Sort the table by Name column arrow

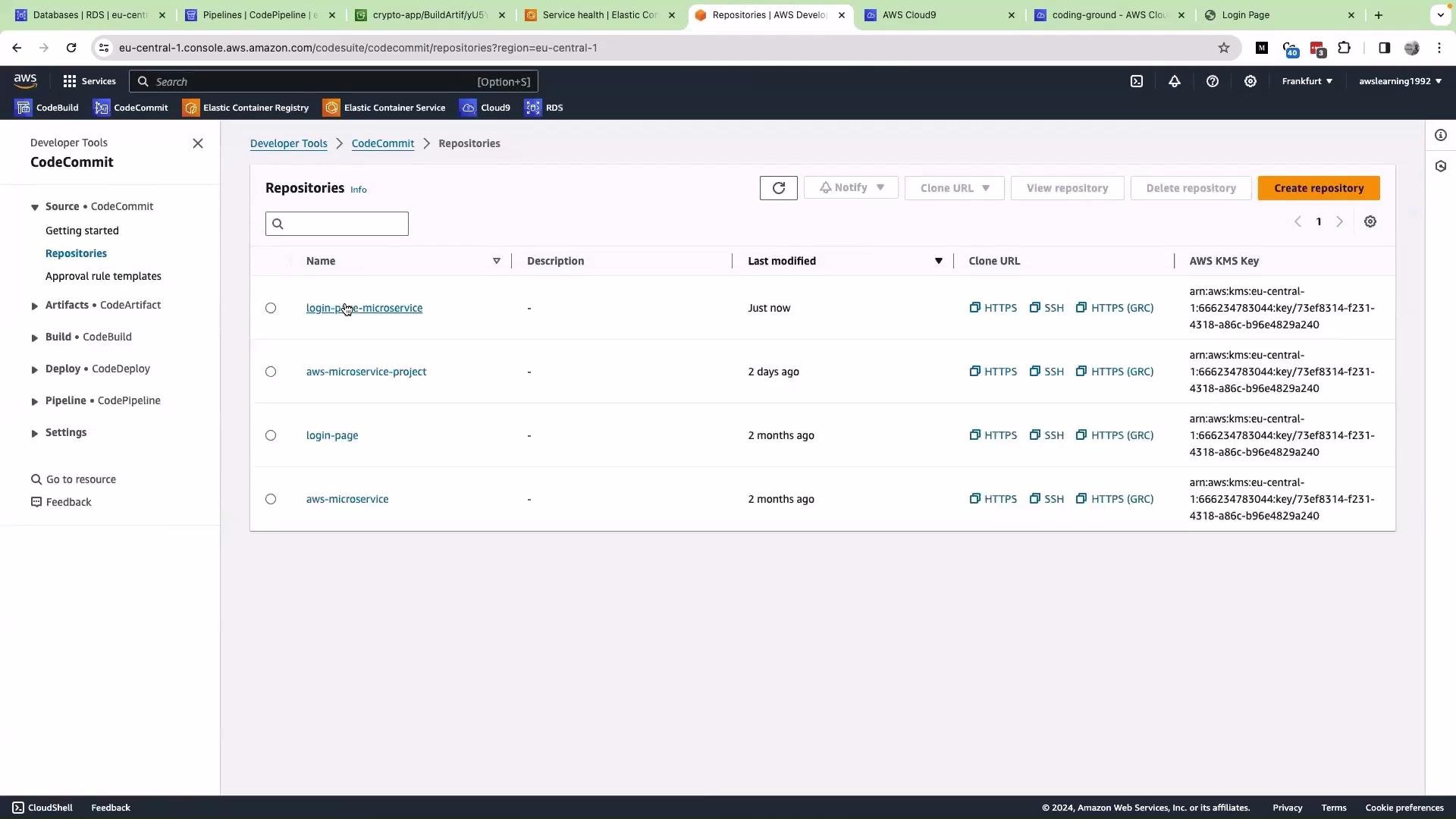(x=496, y=261)
